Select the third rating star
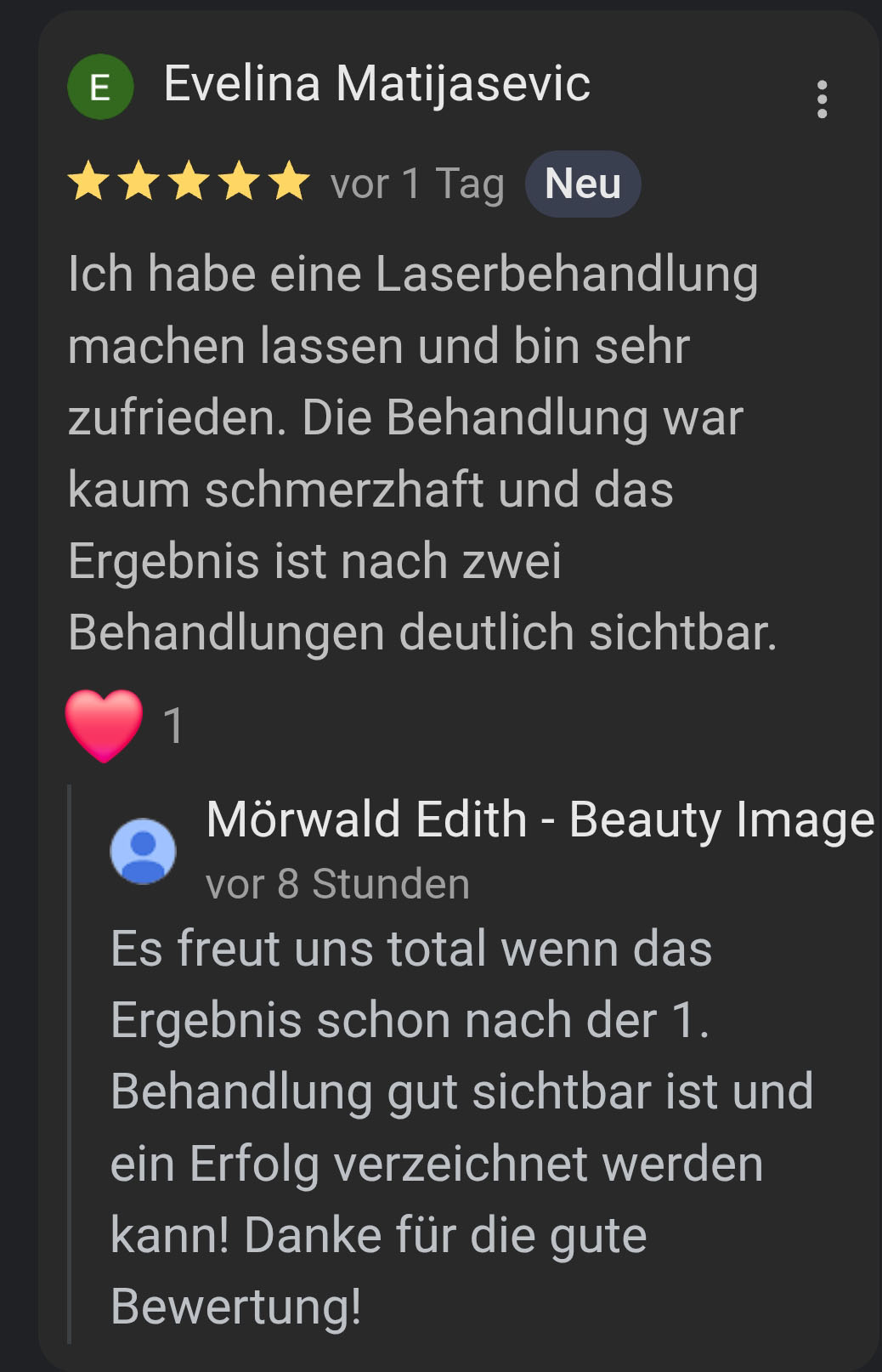 tap(189, 181)
